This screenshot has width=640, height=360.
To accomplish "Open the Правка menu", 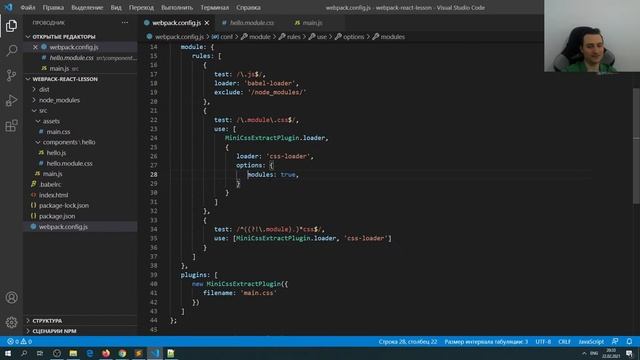I will click(53, 7).
